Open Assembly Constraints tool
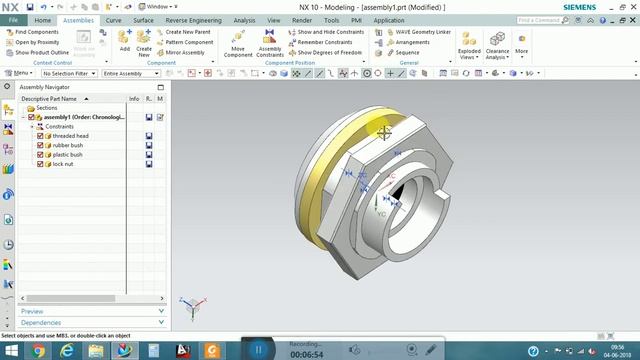Screen dimensions: 640x360 click(270, 43)
